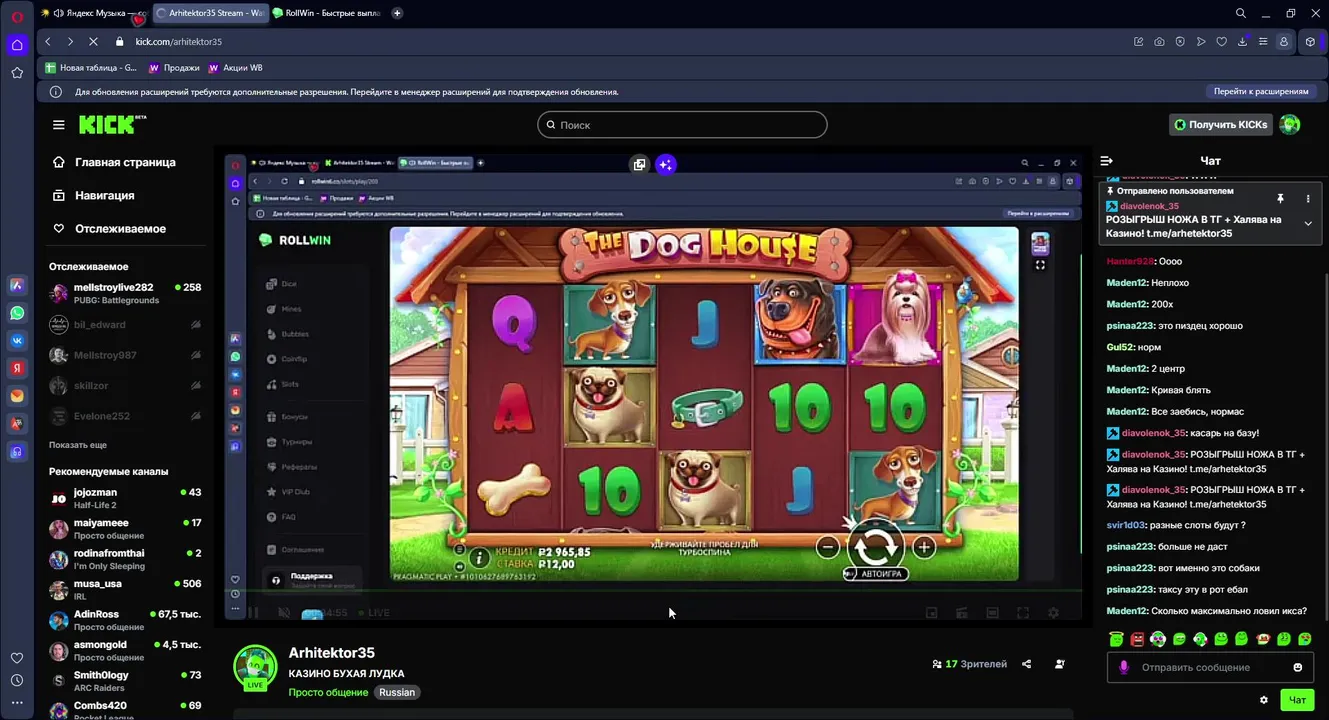Open pinned message three-dot menu
The height and width of the screenshot is (720, 1329).
click(x=1308, y=199)
